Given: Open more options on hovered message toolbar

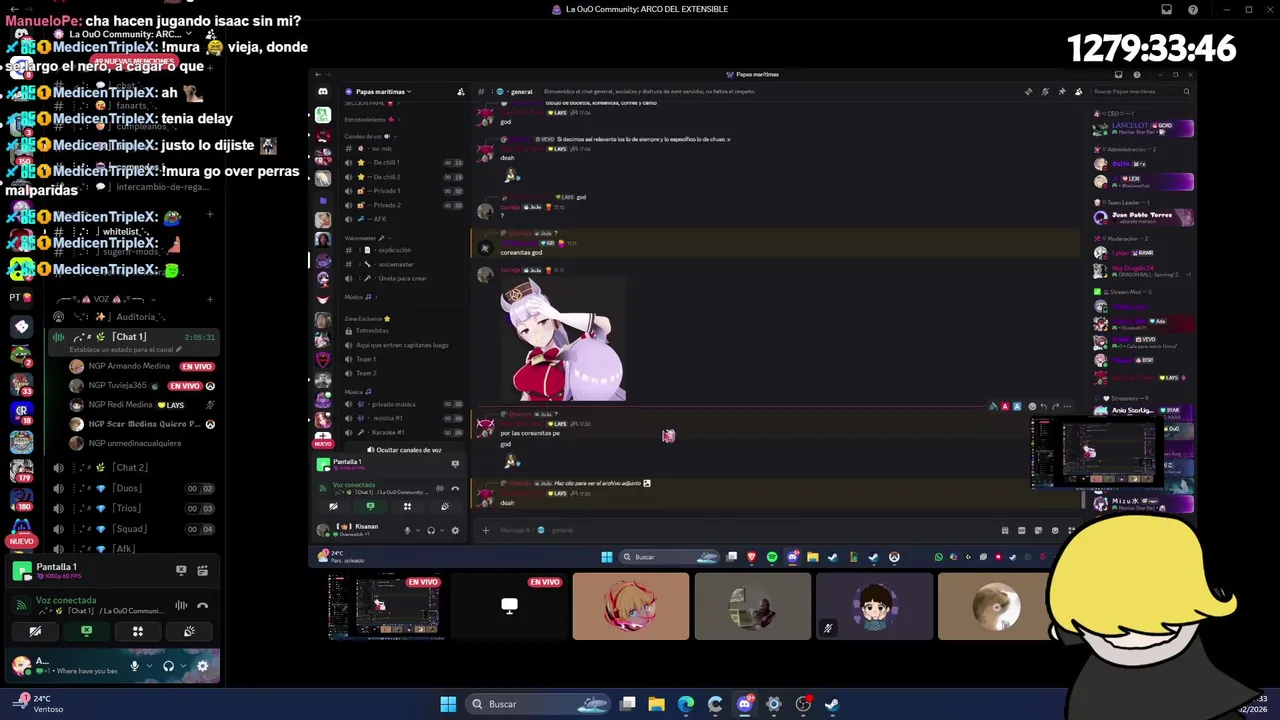Looking at the screenshot, I should [x=1067, y=406].
